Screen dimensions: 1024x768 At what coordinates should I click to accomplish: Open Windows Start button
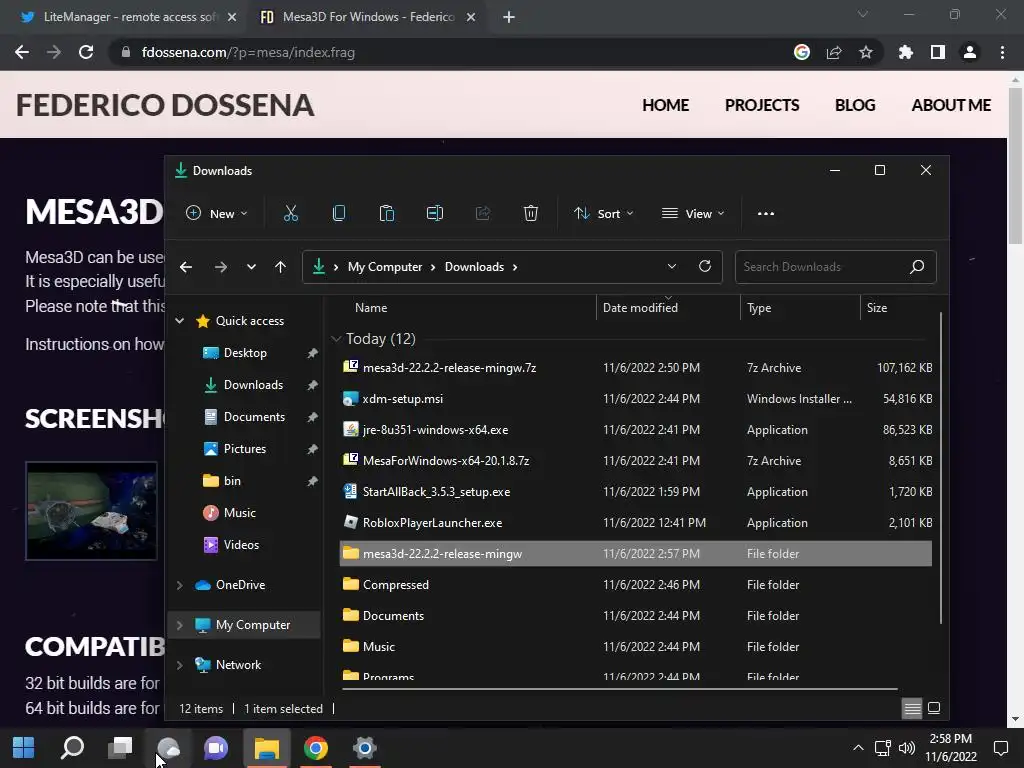pos(24,748)
